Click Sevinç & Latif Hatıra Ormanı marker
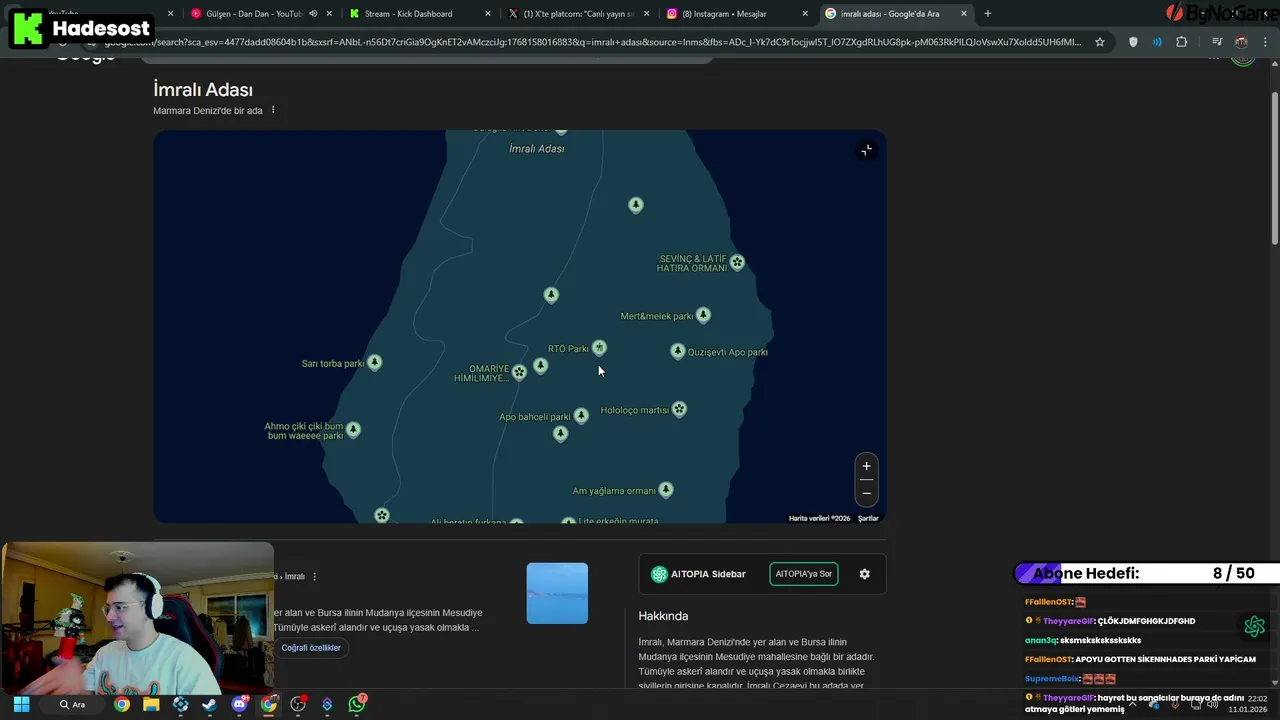Screen dimensions: 1280x720 pos(737,262)
